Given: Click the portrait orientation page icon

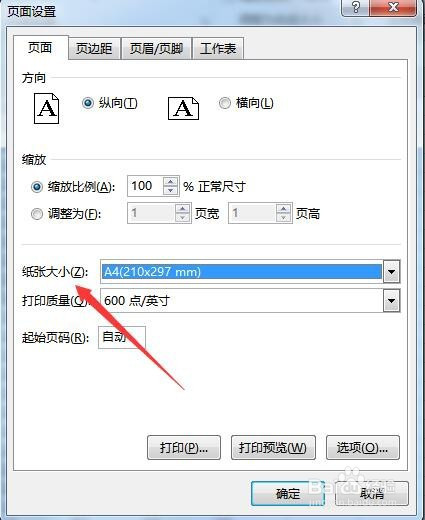Looking at the screenshot, I should pos(46,108).
